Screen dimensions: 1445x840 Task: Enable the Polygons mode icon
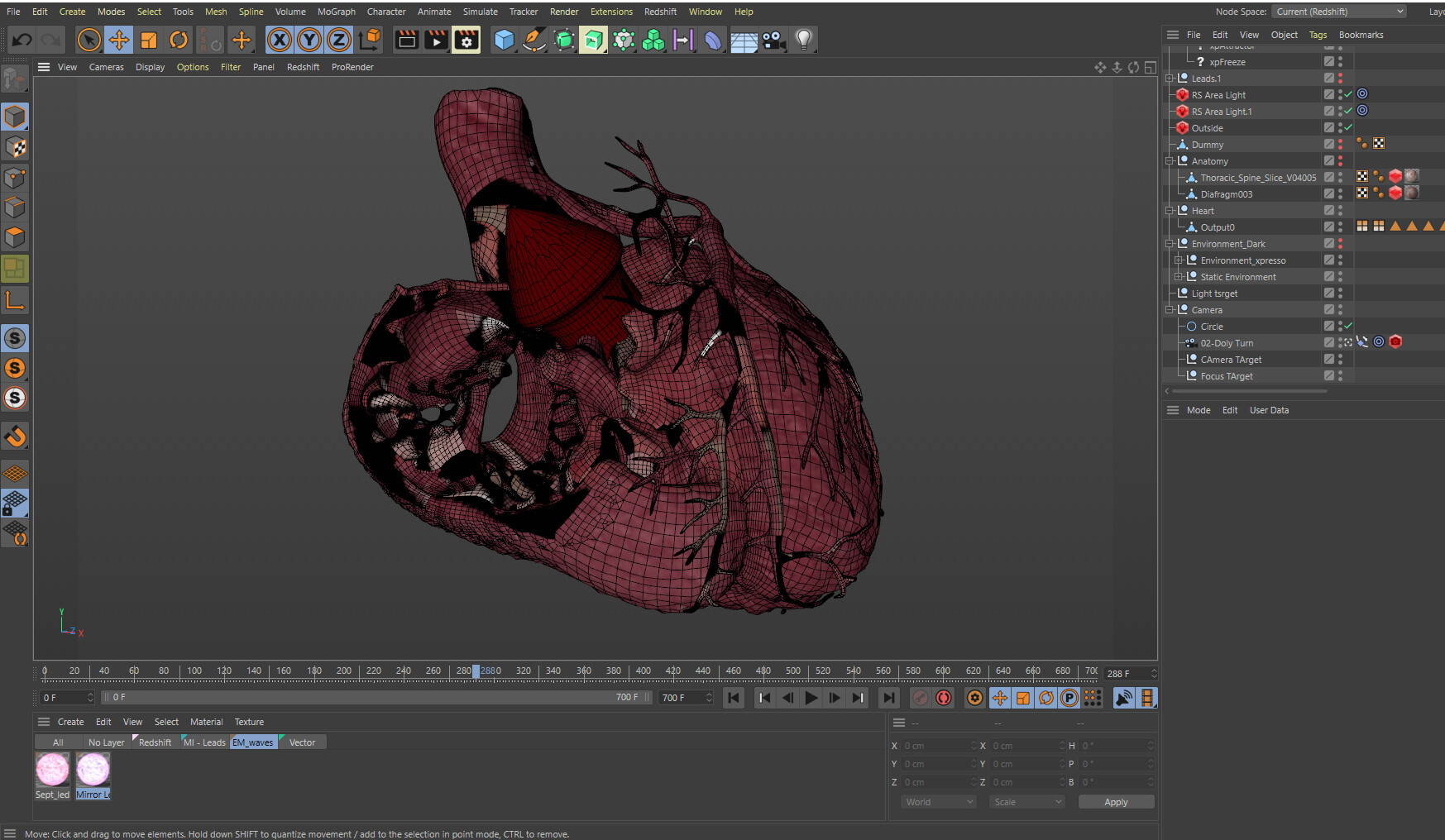click(15, 237)
